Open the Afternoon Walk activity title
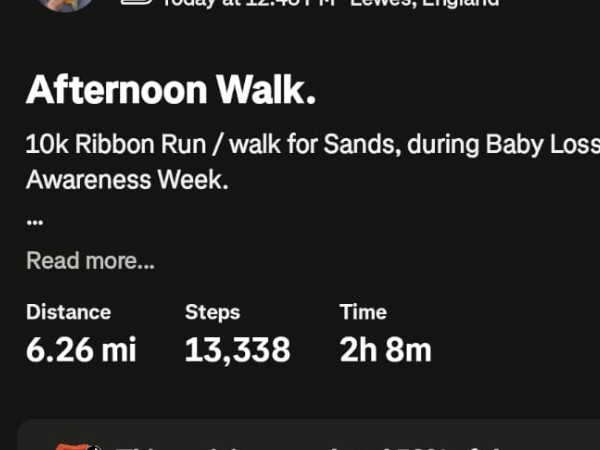The width and height of the screenshot is (600, 450). tap(171, 91)
